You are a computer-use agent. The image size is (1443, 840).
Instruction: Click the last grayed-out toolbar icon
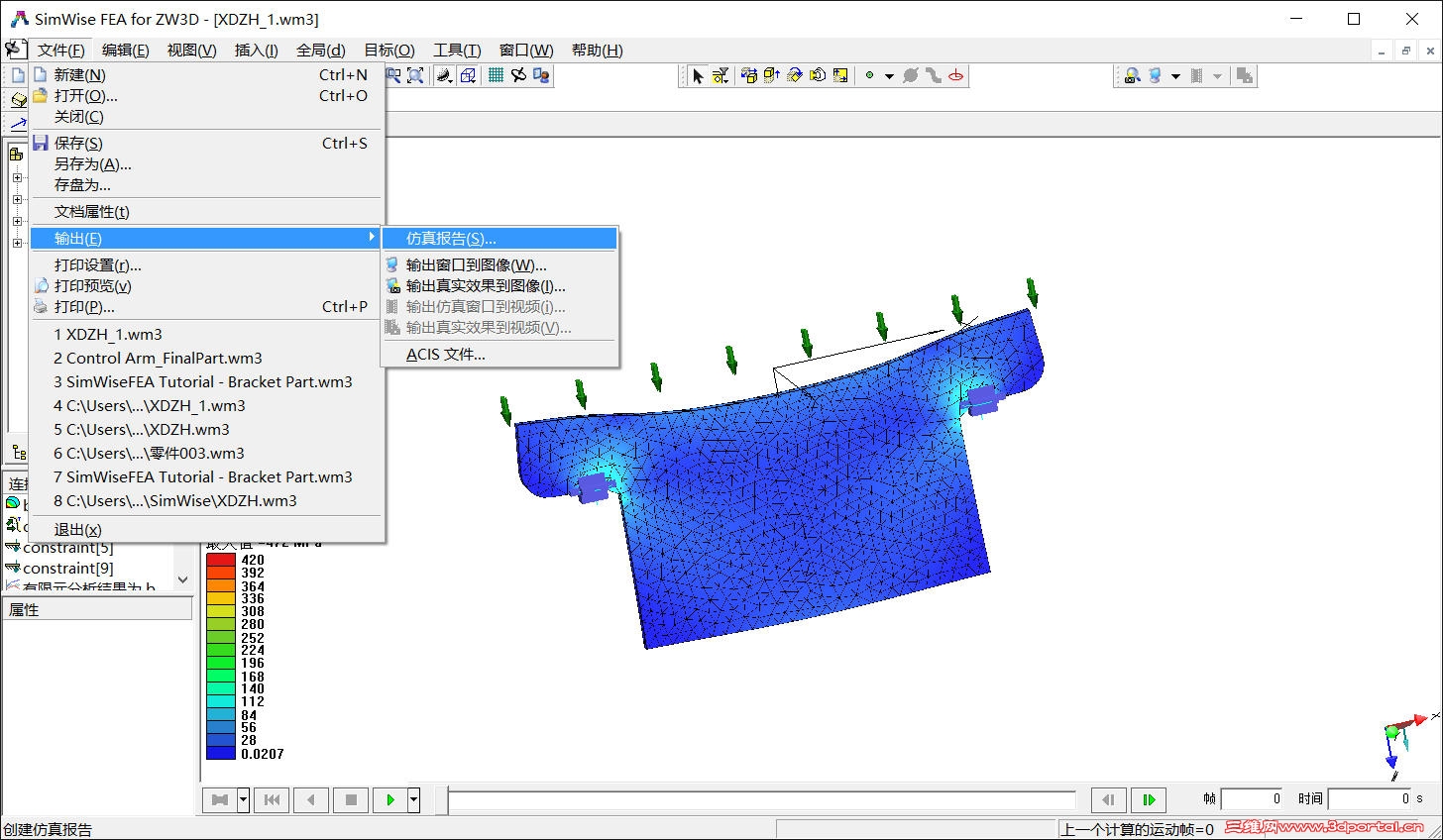pyautogui.click(x=1245, y=75)
